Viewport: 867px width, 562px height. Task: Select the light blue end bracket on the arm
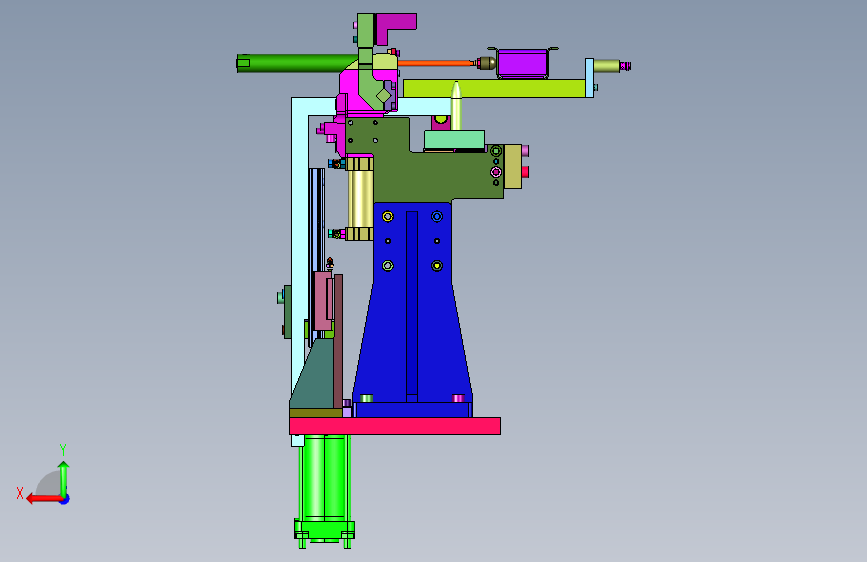click(589, 78)
